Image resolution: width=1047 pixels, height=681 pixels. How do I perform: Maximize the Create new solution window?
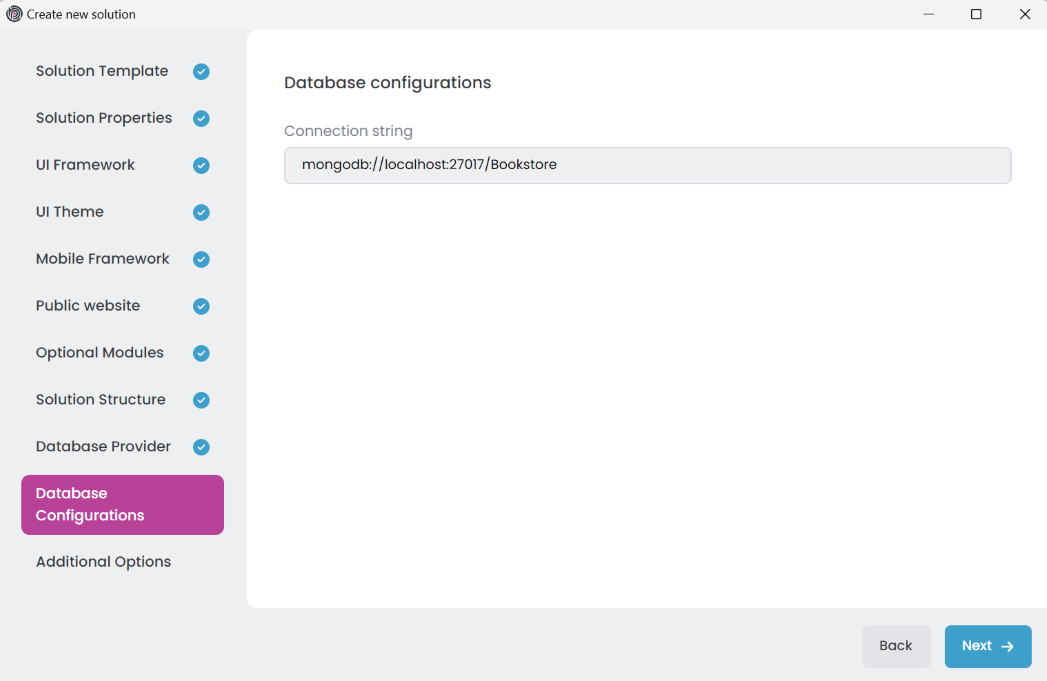point(976,14)
